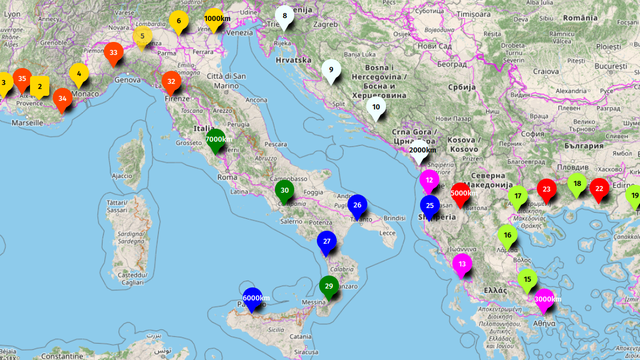Viewport: 640px width, 360px height.
Task: Select the green marker numbered 29
Action: (x=329, y=288)
